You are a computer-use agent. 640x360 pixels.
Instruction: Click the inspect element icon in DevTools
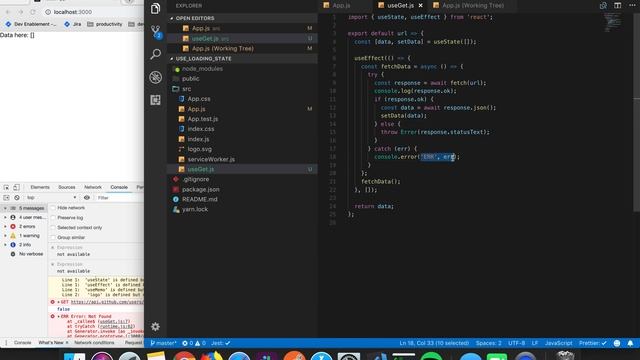(6, 187)
